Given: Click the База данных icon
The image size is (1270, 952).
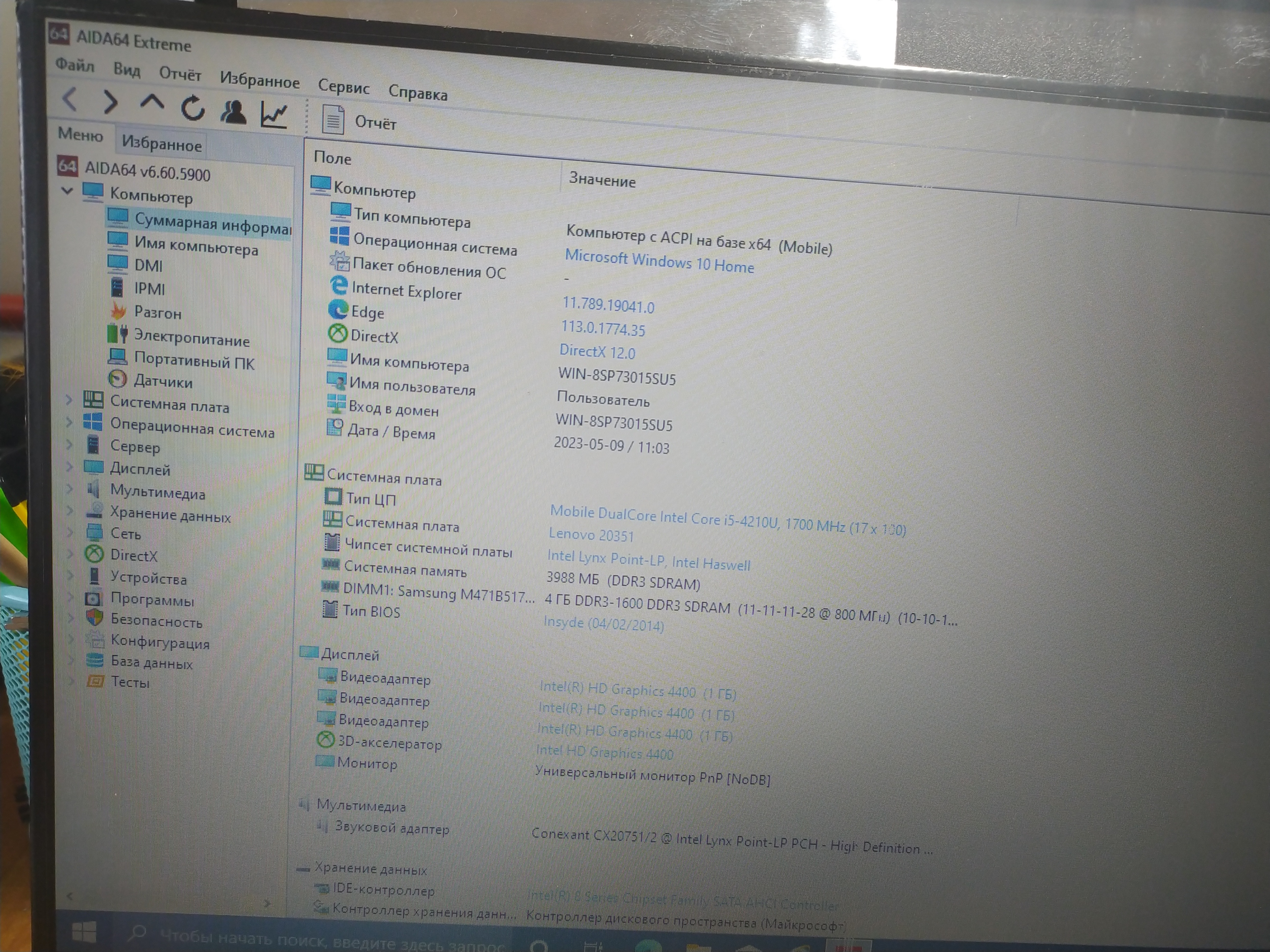Looking at the screenshot, I should point(95,661).
